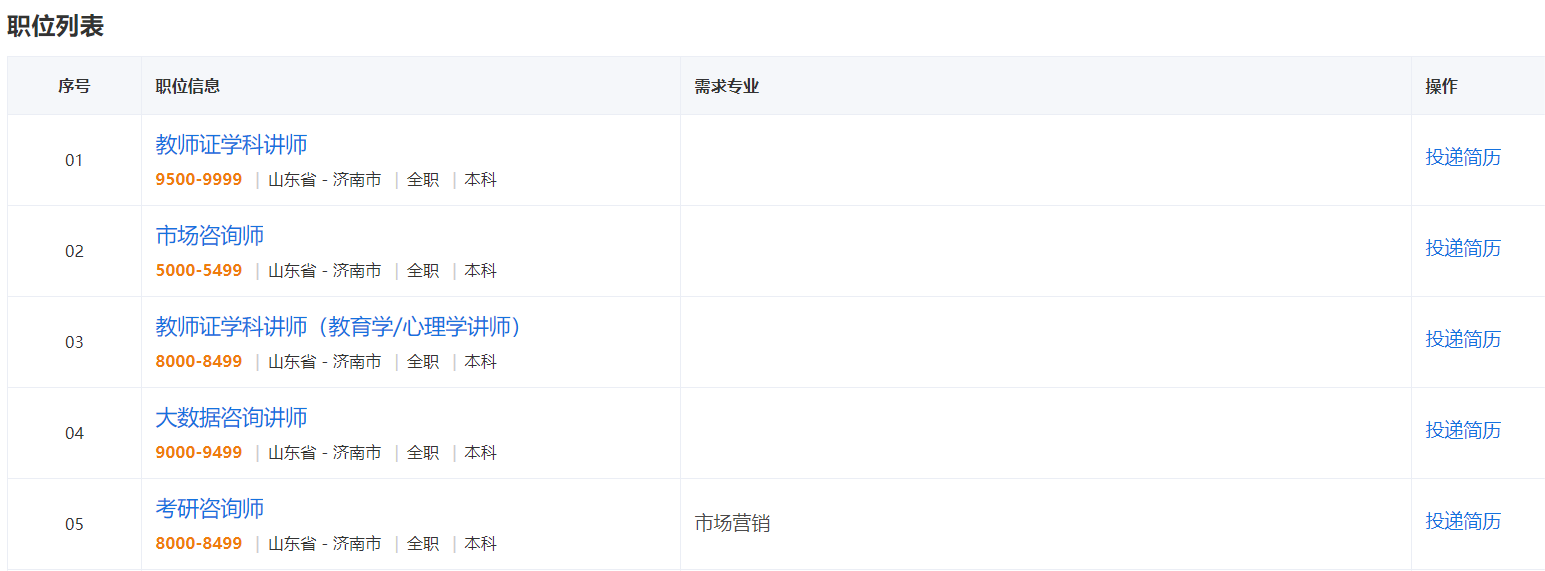
Task: Open the 考研咨询师 job posting
Action: coord(210,509)
